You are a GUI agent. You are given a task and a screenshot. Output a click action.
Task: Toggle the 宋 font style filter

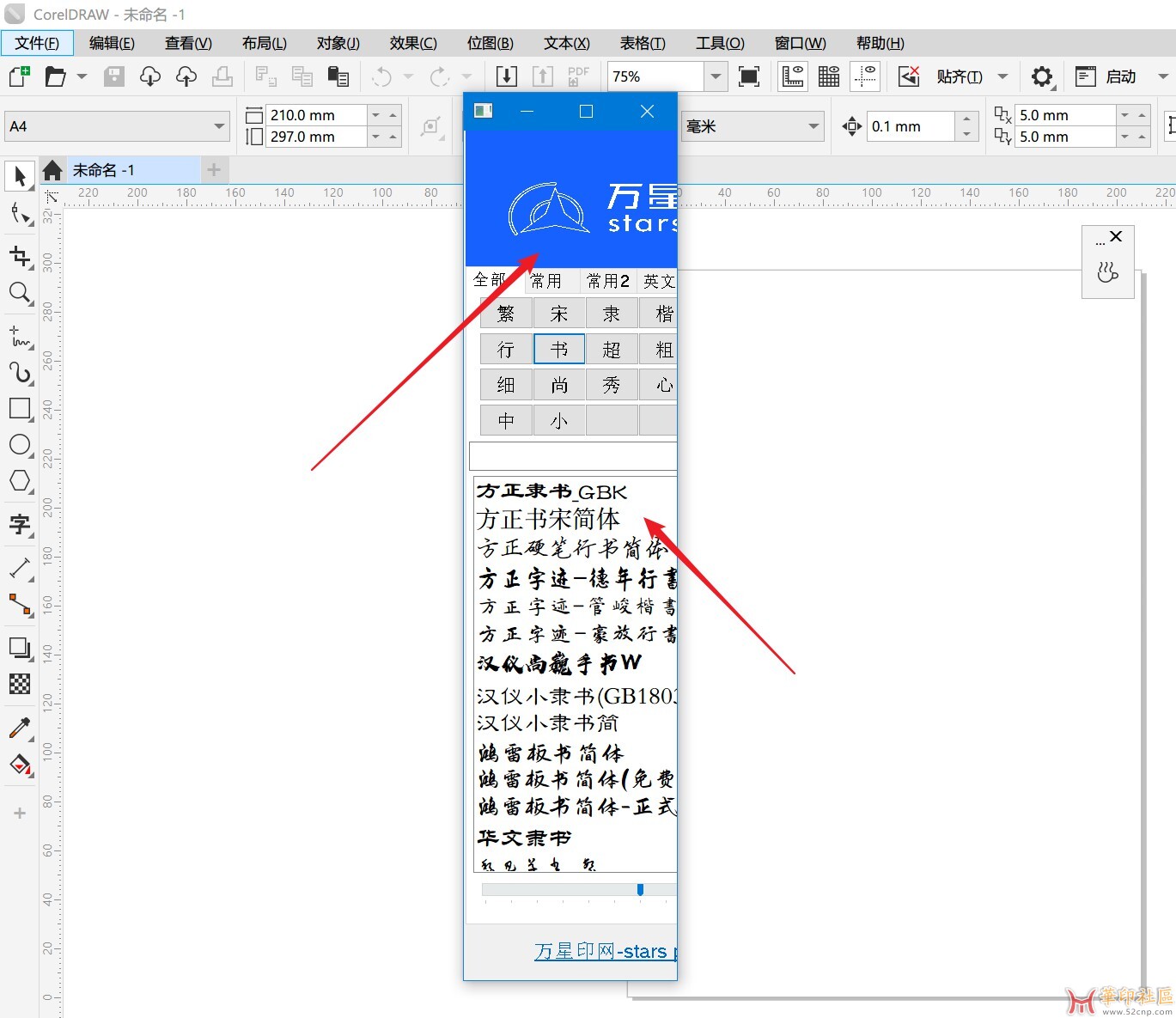pos(559,314)
